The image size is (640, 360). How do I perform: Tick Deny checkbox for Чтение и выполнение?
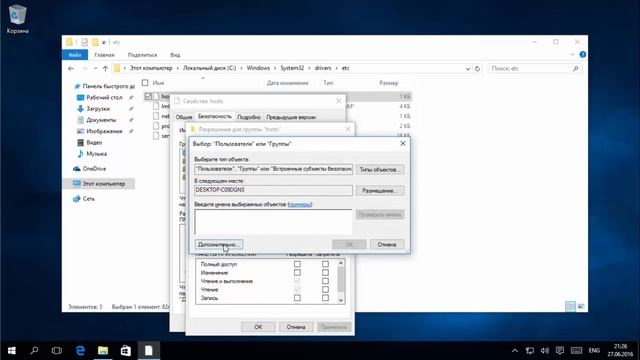pyautogui.click(x=325, y=281)
